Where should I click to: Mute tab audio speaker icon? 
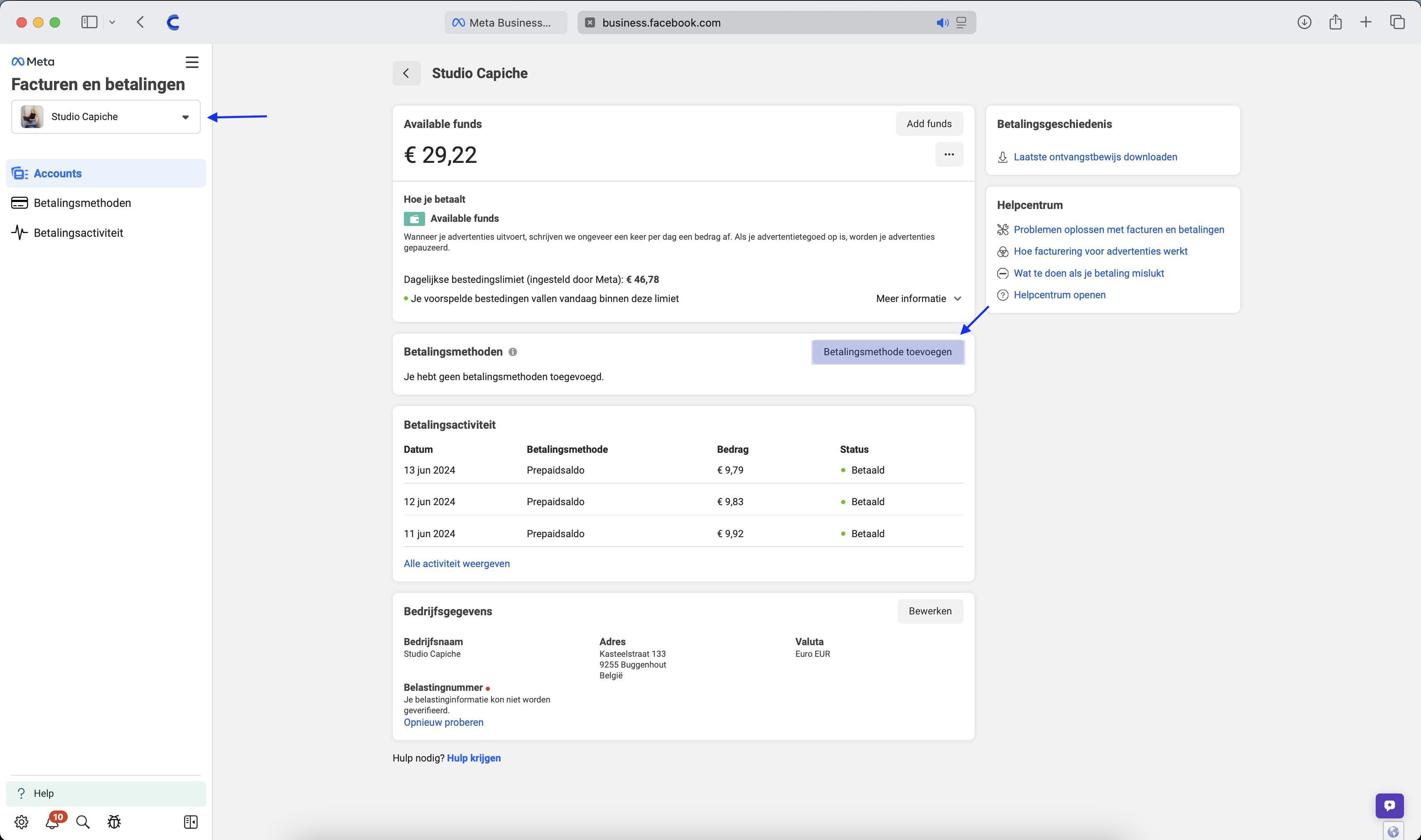(x=942, y=23)
